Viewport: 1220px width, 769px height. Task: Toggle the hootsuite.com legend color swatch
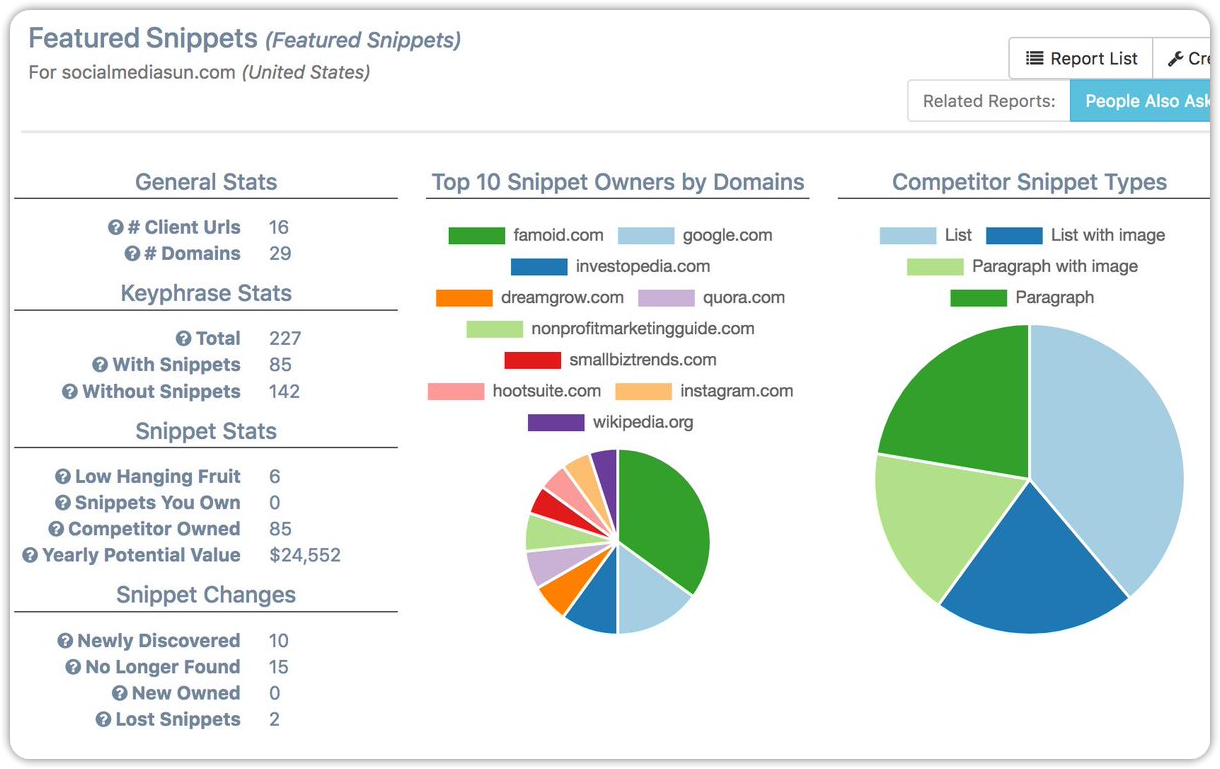pos(456,391)
